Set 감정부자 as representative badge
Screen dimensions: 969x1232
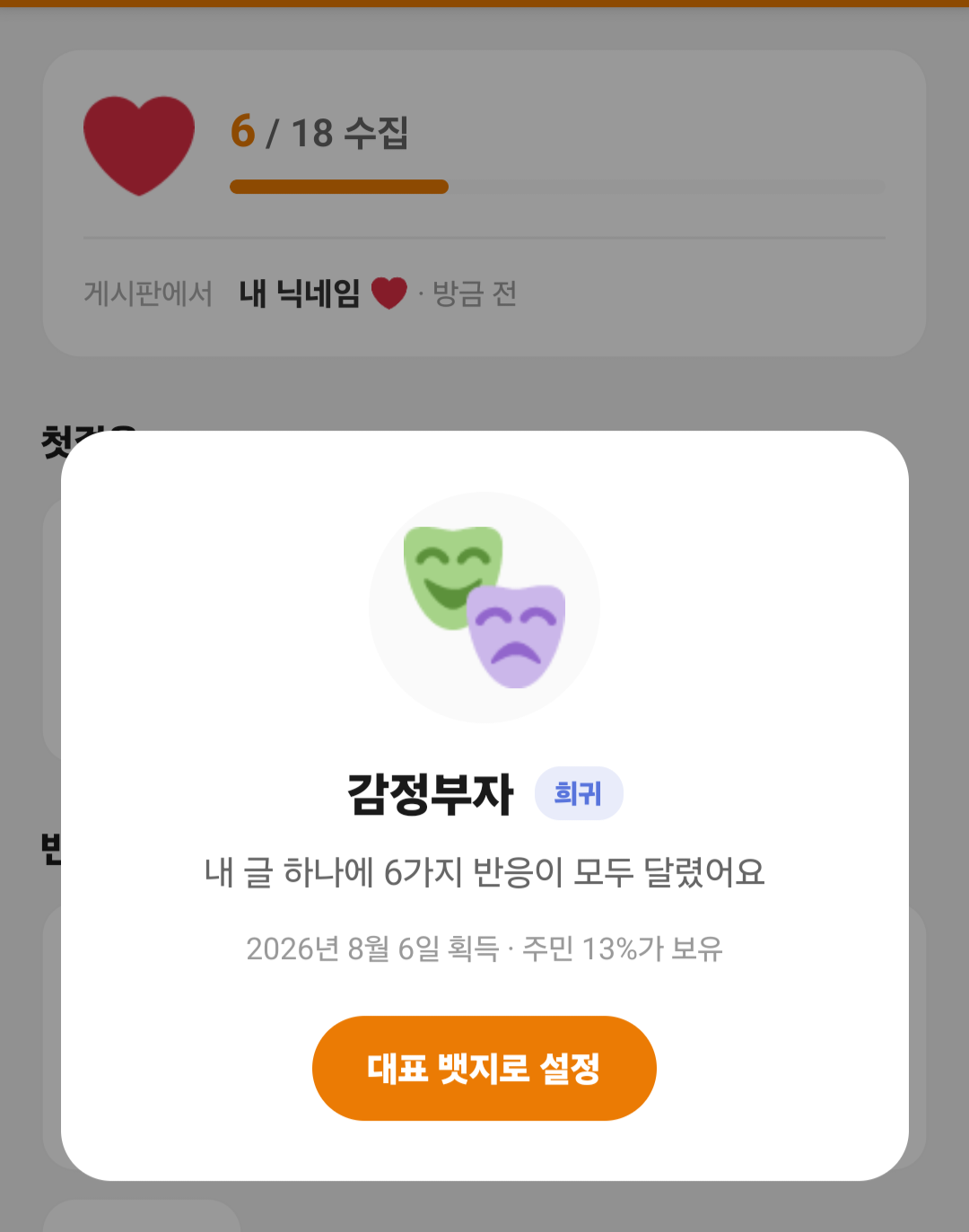tap(484, 1068)
